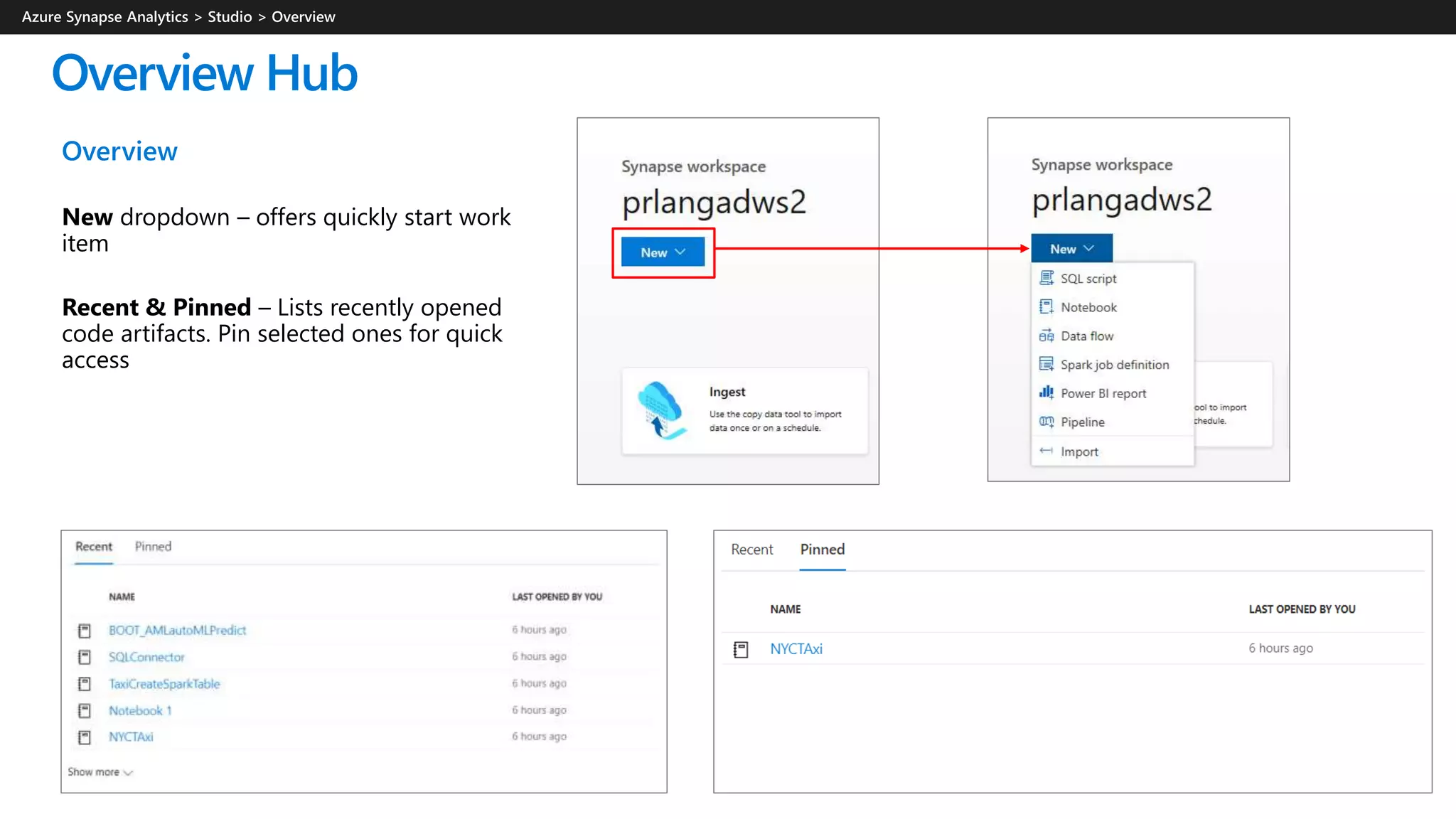This screenshot has width=1456, height=819.
Task: Click LAST OPENED BY YOU header in Pinned list
Action: [1302, 609]
